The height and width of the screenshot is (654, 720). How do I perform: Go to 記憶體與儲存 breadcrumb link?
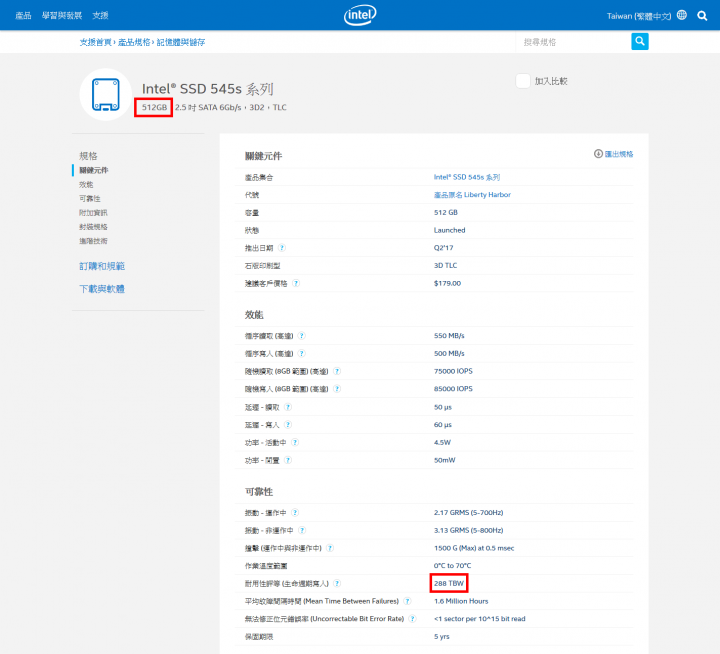coord(181,42)
